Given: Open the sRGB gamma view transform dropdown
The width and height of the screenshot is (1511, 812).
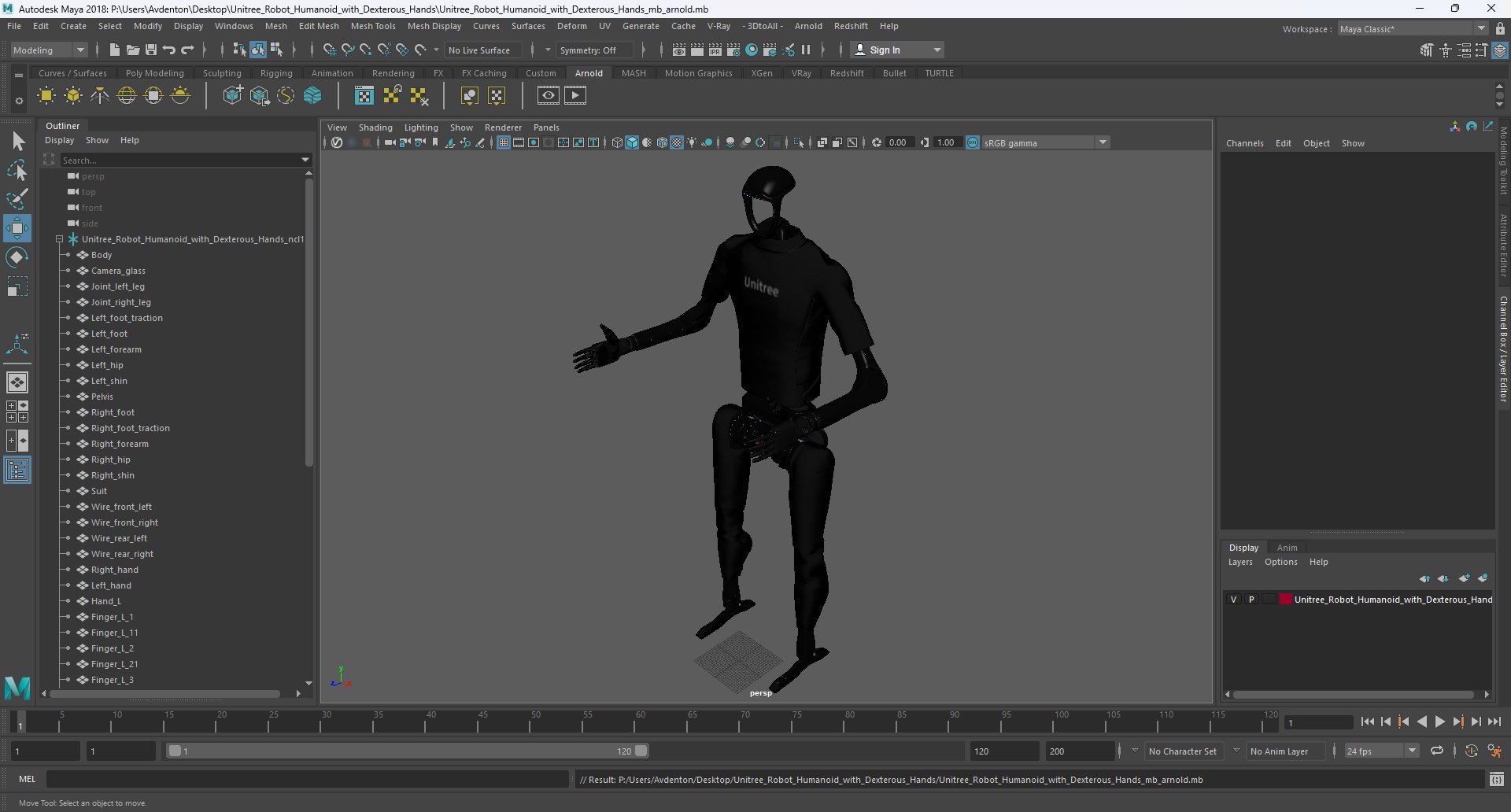Looking at the screenshot, I should coord(1047,142).
